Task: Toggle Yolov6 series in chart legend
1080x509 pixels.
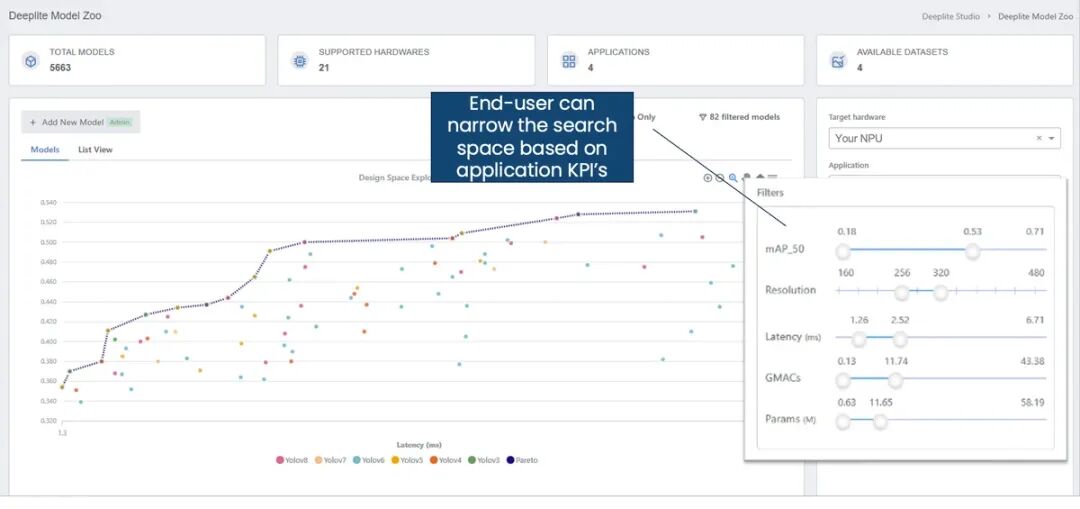Action: coord(368,460)
